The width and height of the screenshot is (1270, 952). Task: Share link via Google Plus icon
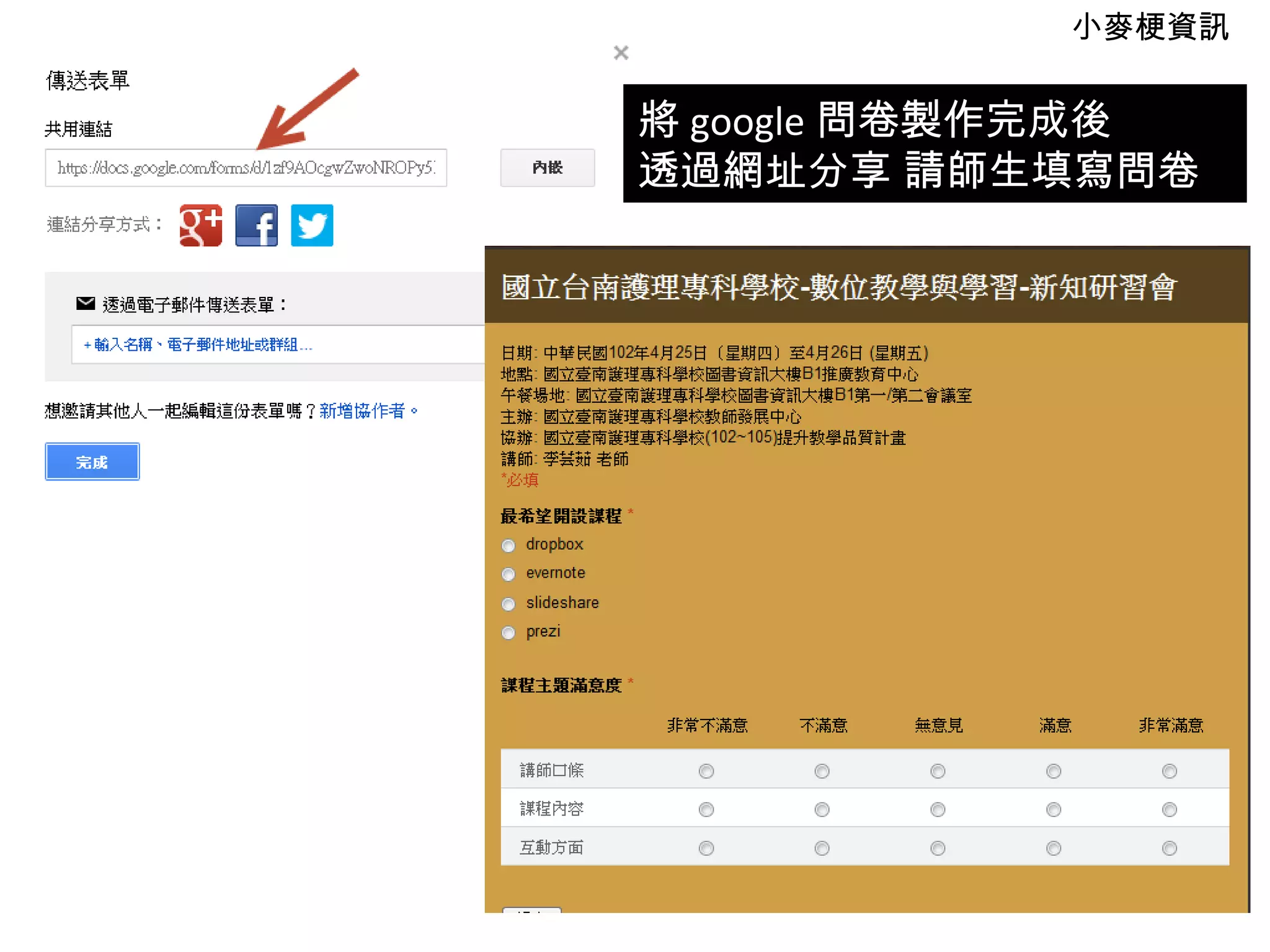200,226
